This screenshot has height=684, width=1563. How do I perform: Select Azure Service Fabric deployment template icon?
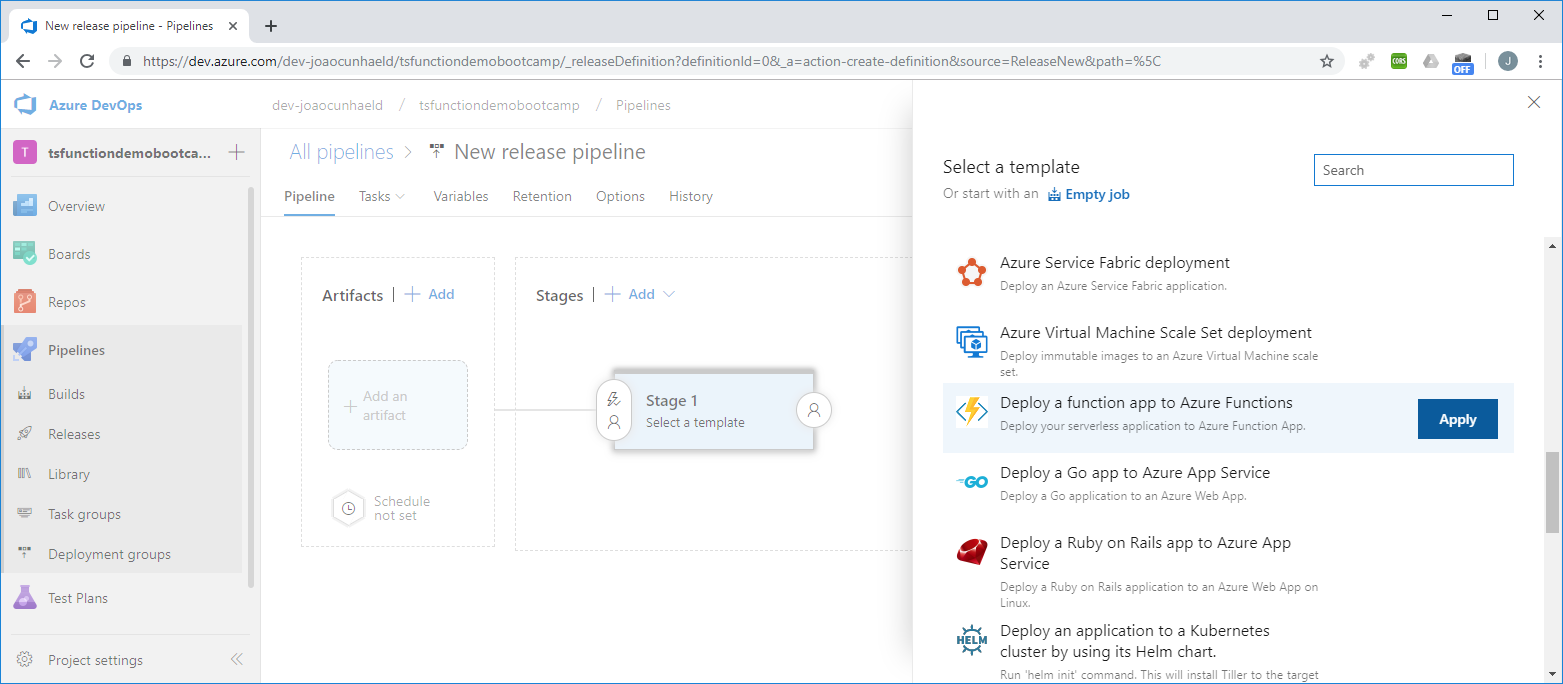coord(972,271)
